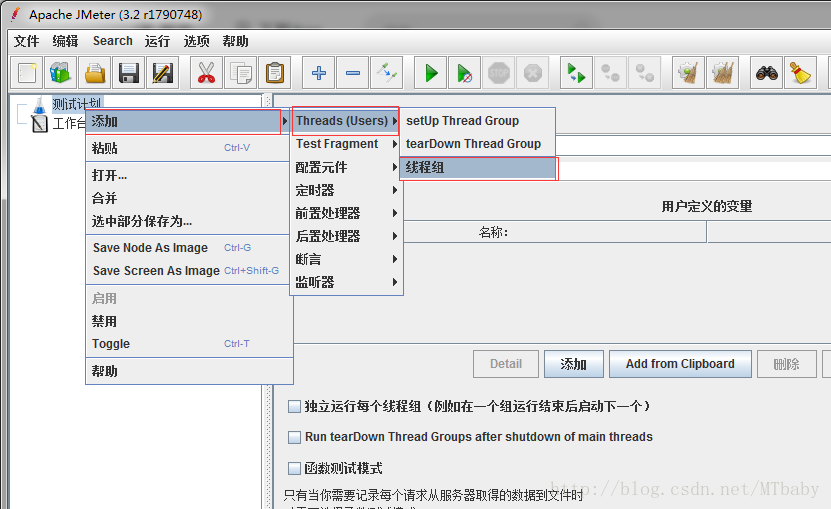Expand all nodes with plus icon

(x=319, y=73)
